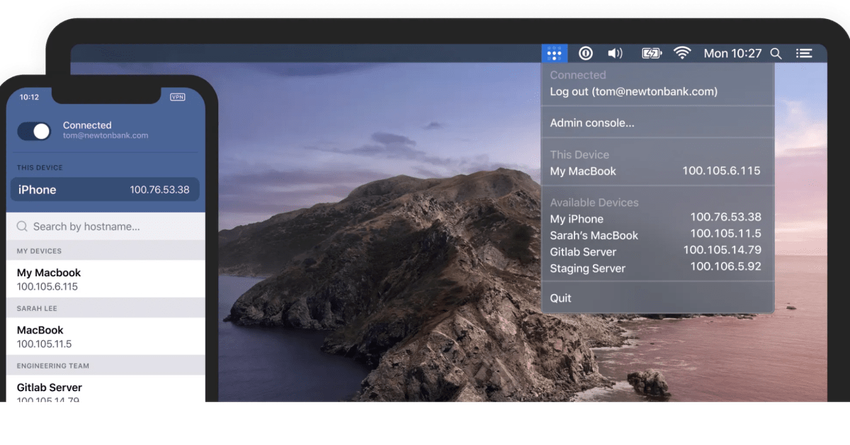Open Admin console... from the menu
This screenshot has width=850, height=445.
(592, 123)
